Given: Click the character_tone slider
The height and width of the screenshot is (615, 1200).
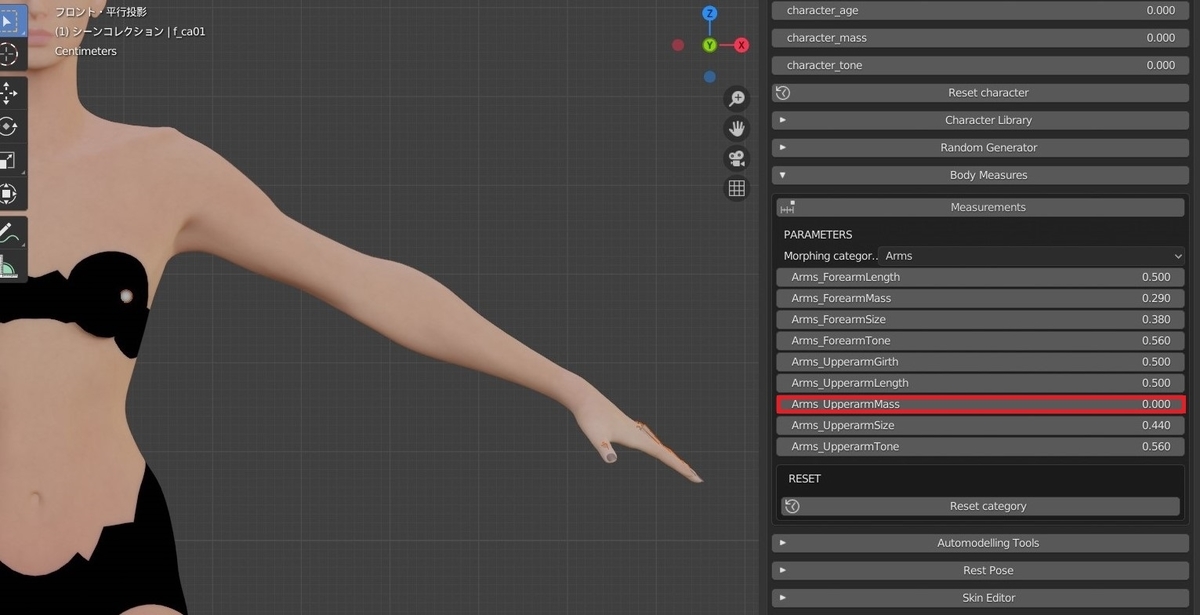Looking at the screenshot, I should click(980, 65).
